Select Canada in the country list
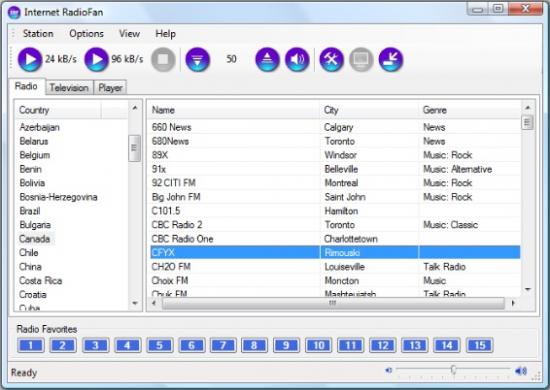 tap(35, 239)
